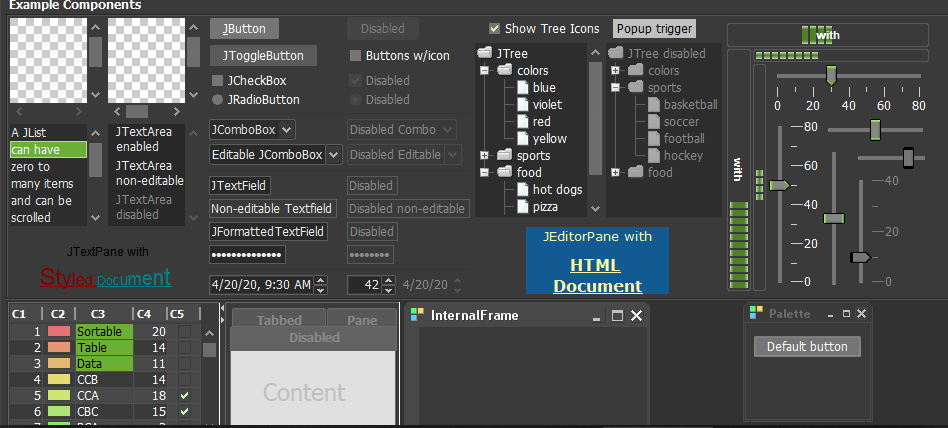Click the blue file icon in JTree
The image size is (948, 428).
pos(523,88)
